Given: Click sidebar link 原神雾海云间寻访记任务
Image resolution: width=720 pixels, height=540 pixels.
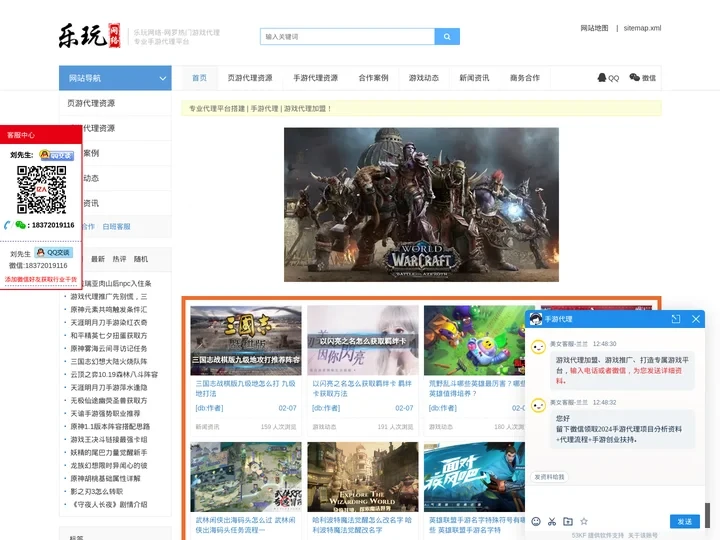Looking at the screenshot, I should (x=109, y=349).
